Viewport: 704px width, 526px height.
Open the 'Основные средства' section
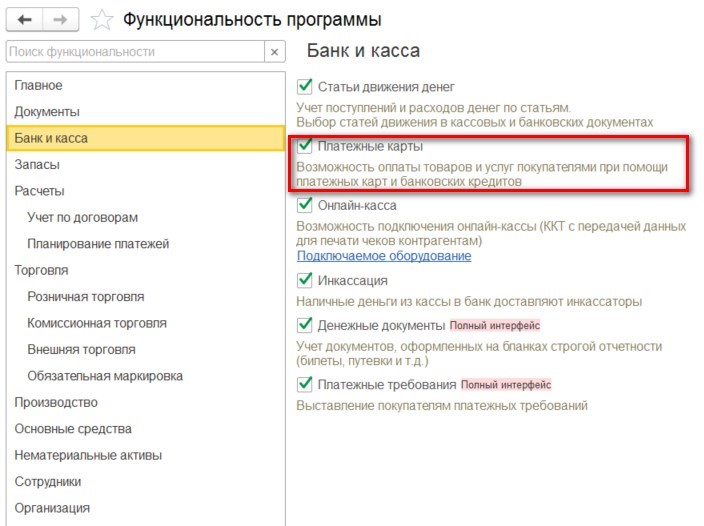pos(146,429)
